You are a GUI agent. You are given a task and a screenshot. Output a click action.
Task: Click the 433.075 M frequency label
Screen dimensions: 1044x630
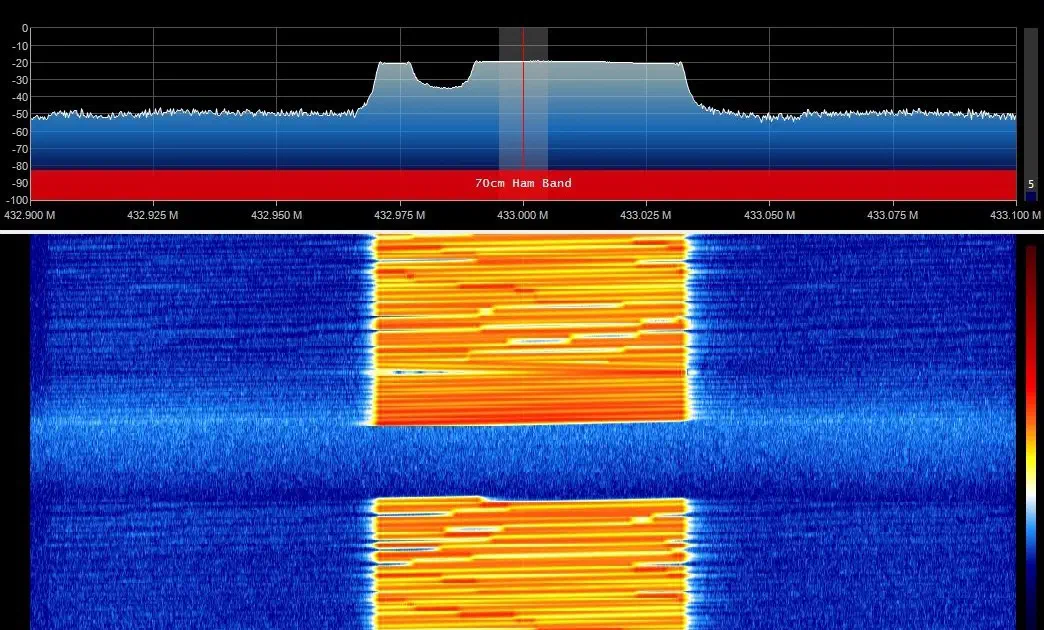892,215
